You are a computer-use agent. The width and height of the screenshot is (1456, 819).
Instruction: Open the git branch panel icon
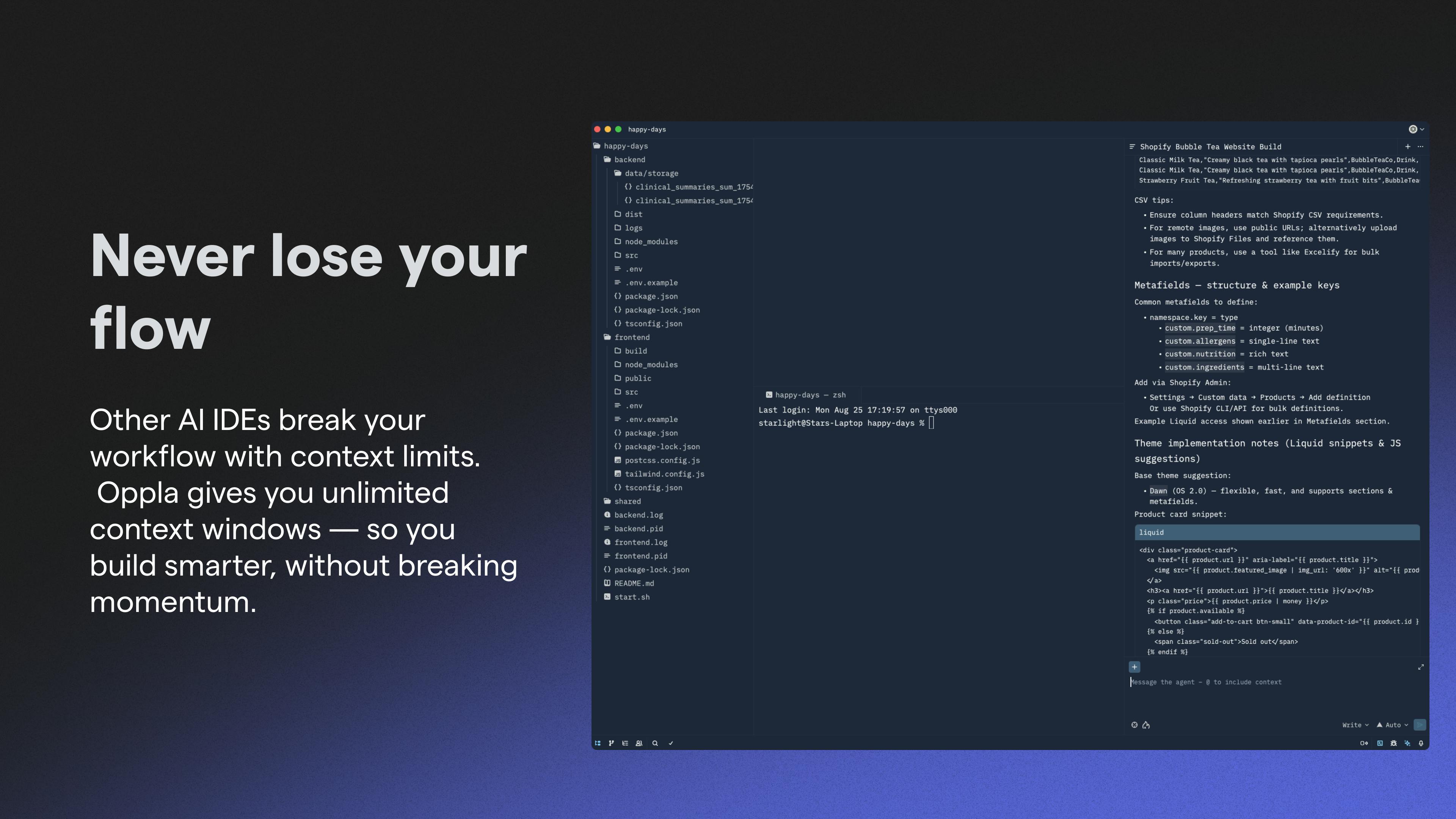(x=611, y=743)
